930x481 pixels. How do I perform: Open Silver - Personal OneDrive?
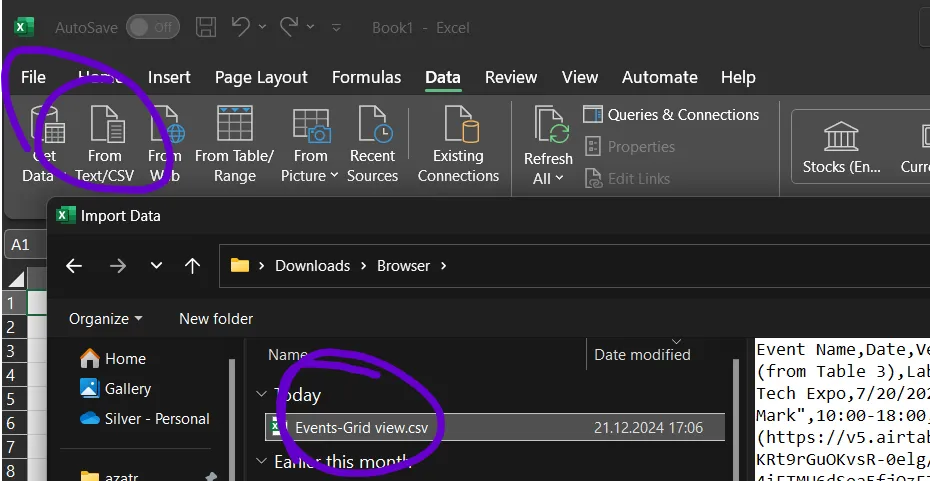click(x=145, y=419)
